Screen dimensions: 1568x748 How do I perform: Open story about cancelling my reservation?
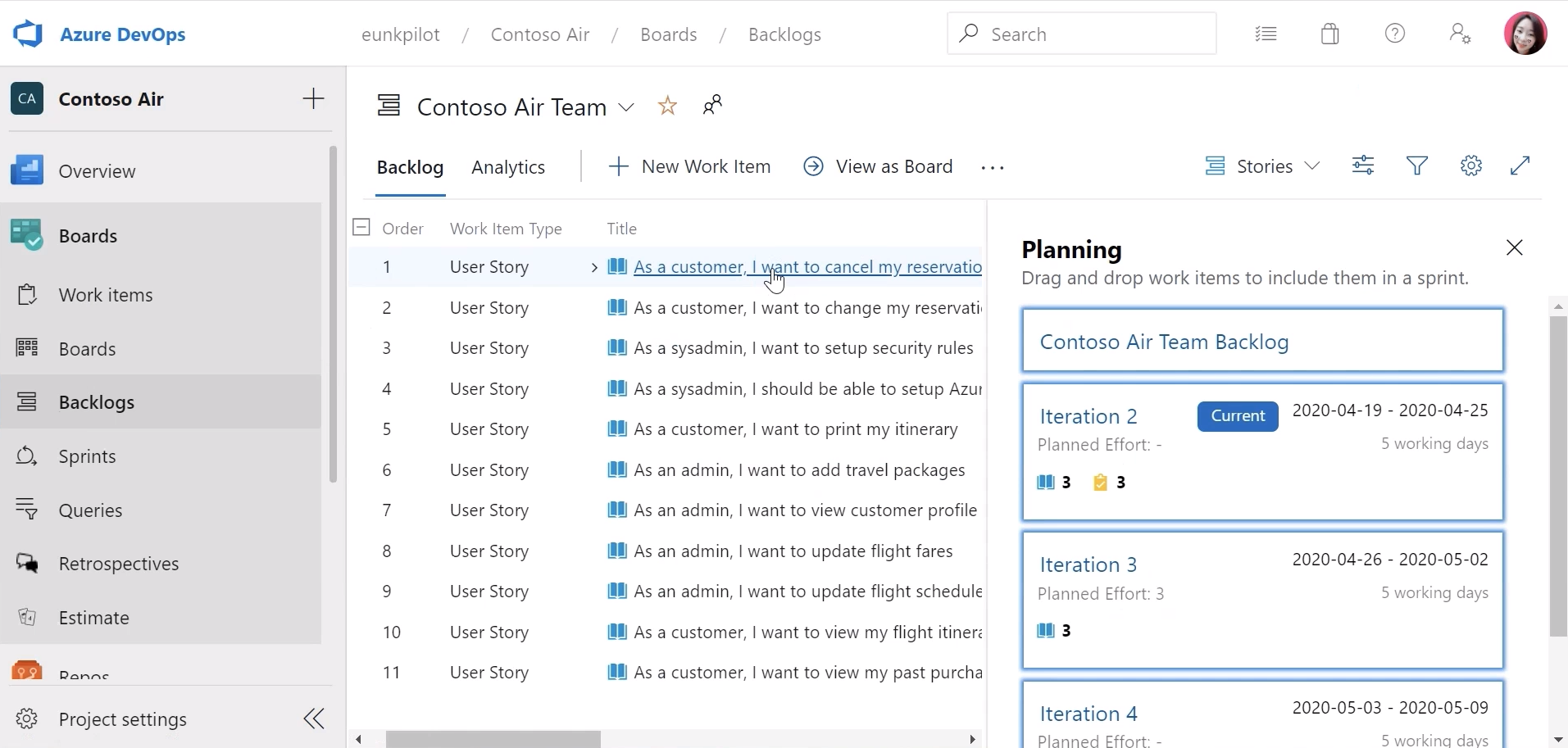(807, 267)
